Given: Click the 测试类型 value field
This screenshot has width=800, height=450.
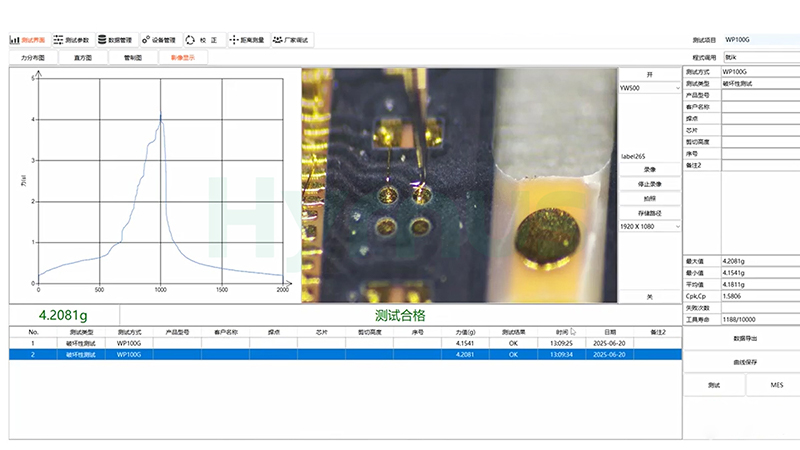Looking at the screenshot, I should coord(760,84).
